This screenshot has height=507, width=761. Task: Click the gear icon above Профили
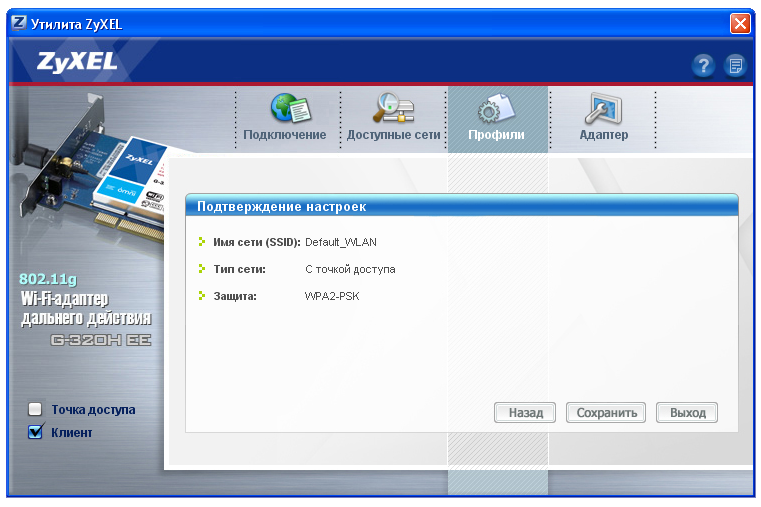496,109
